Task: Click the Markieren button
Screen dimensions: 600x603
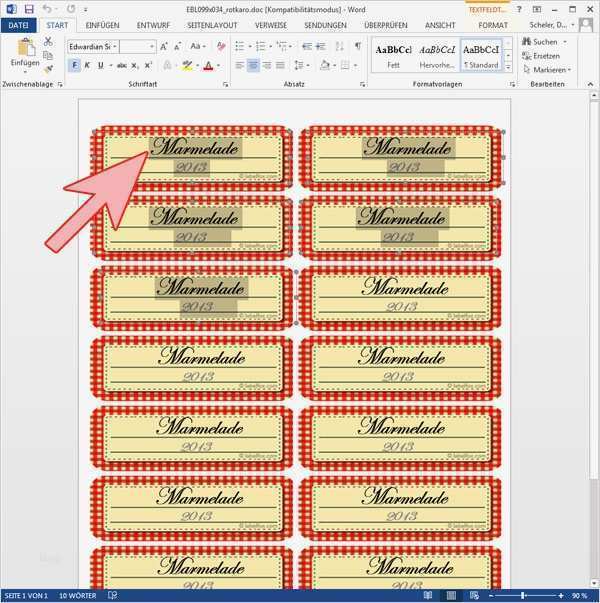Action: click(547, 70)
